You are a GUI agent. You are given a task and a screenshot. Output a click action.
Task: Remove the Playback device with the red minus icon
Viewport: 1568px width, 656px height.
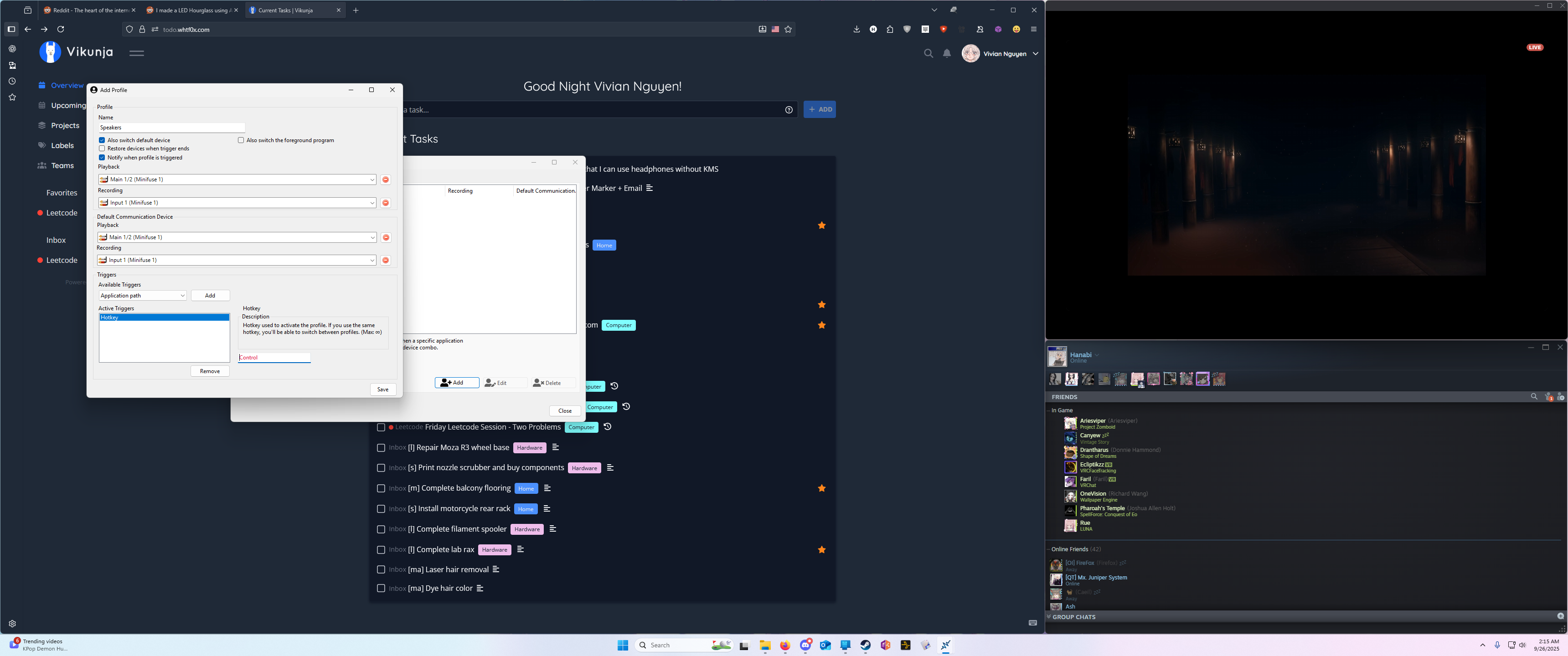point(385,179)
